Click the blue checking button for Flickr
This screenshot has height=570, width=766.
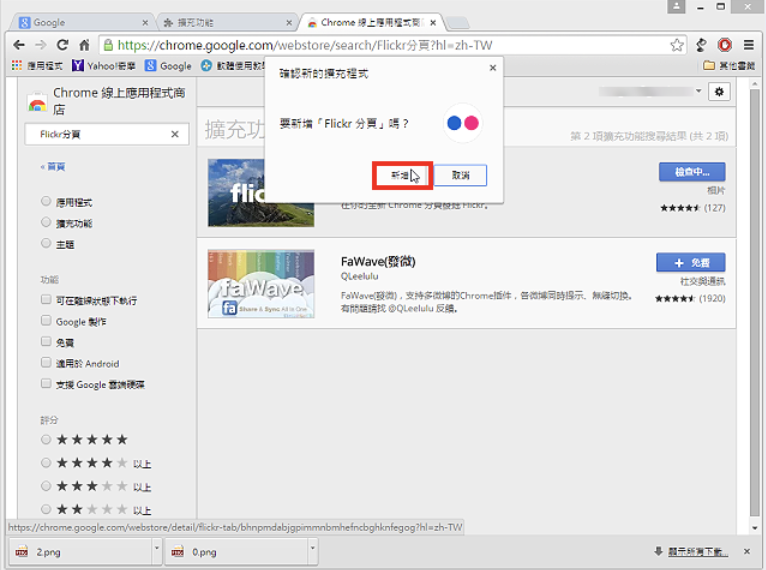coord(692,172)
